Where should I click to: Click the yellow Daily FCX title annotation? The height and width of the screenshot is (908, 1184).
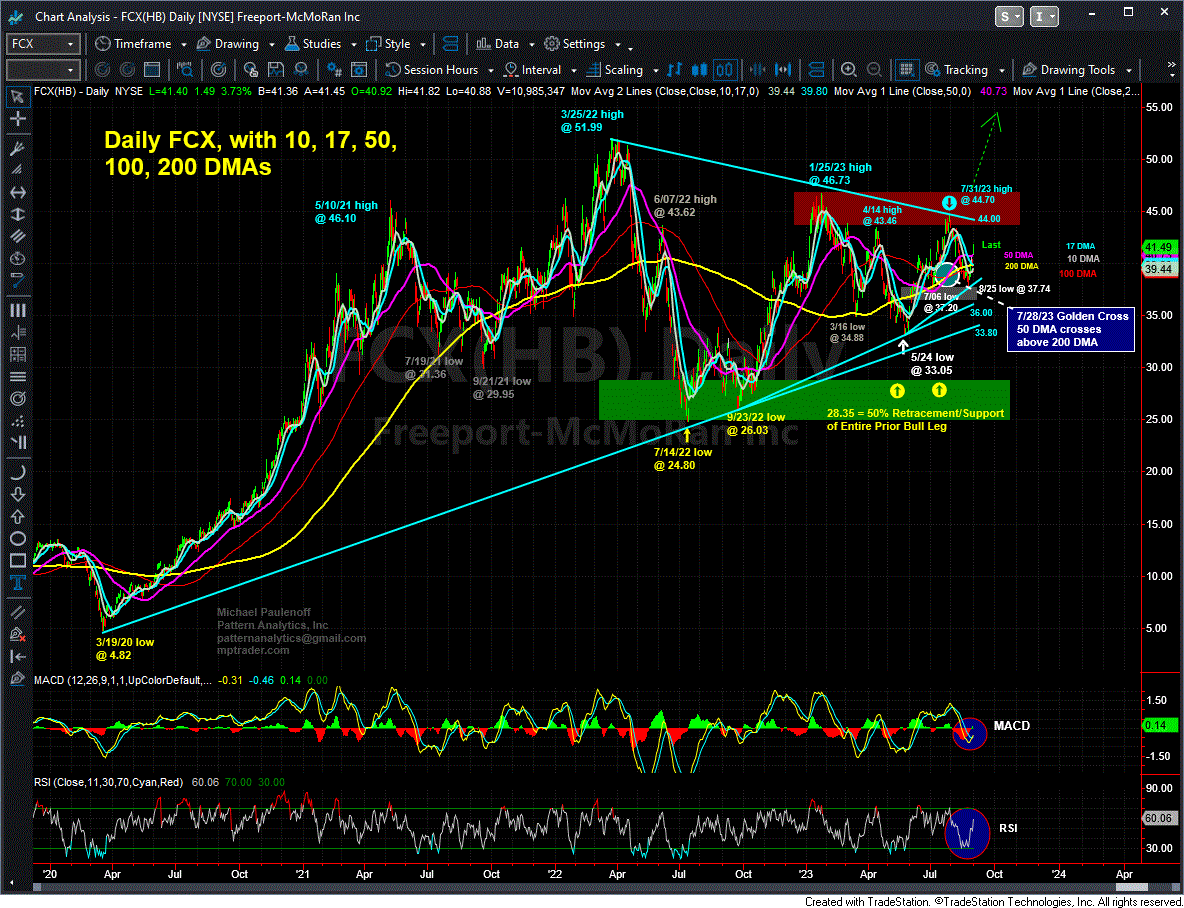click(x=250, y=153)
